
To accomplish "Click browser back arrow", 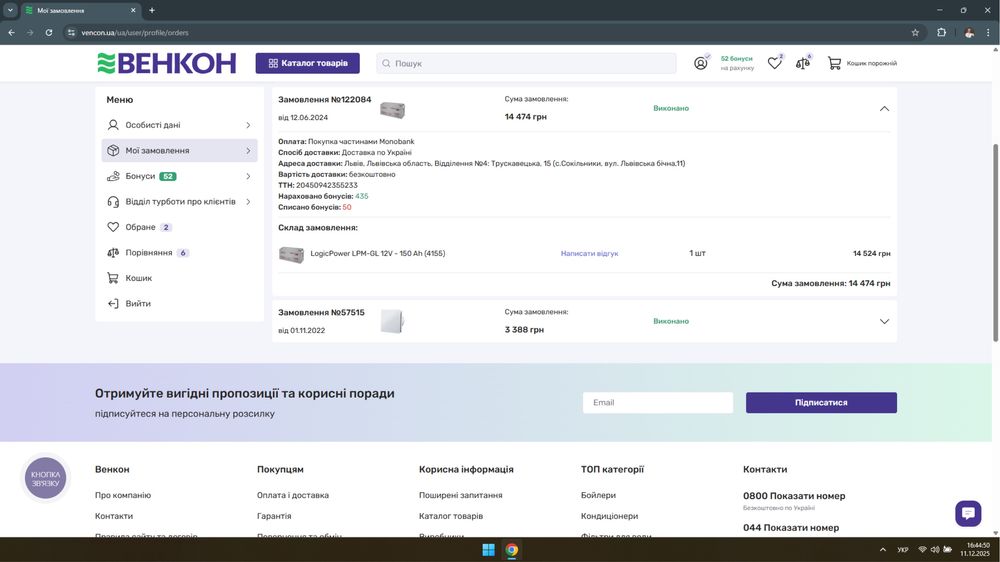I will point(11,33).
